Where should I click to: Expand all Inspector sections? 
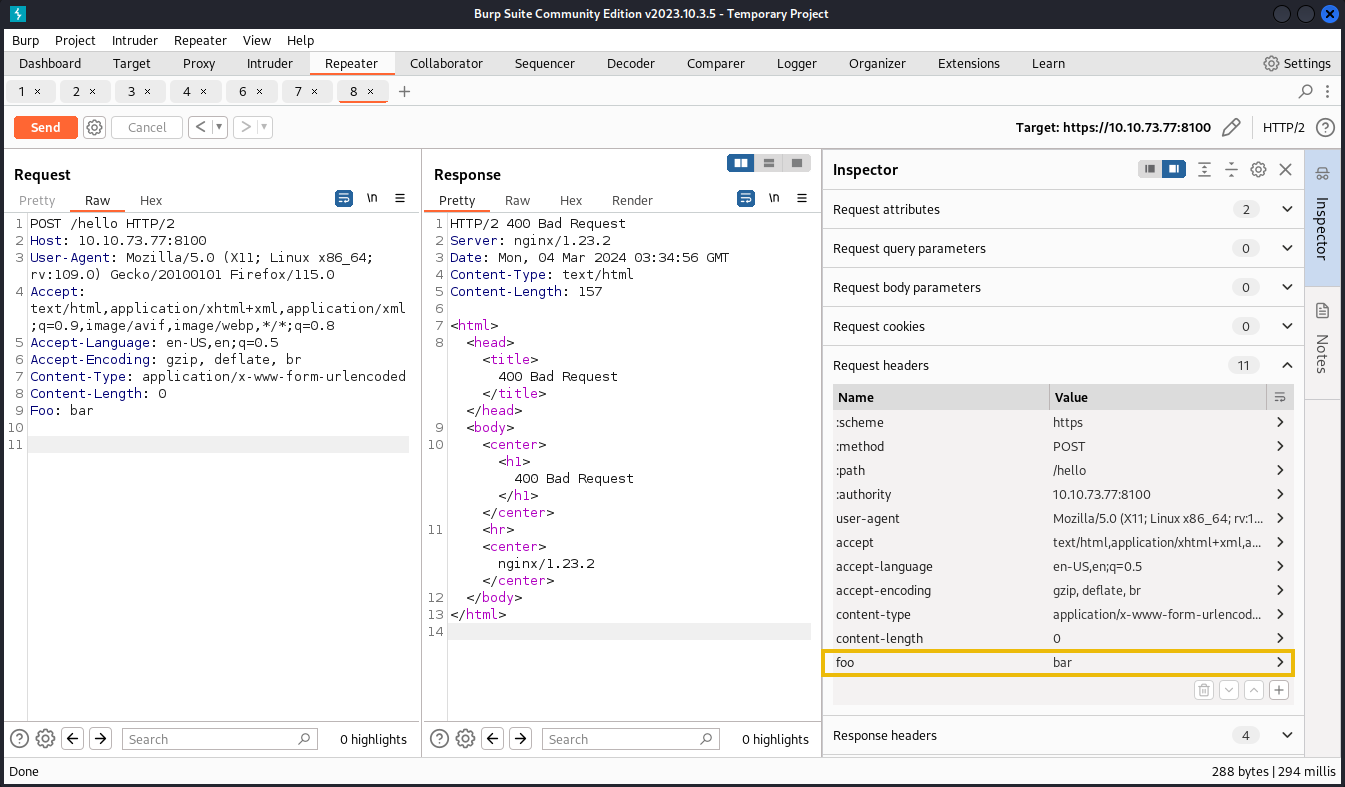click(1204, 170)
